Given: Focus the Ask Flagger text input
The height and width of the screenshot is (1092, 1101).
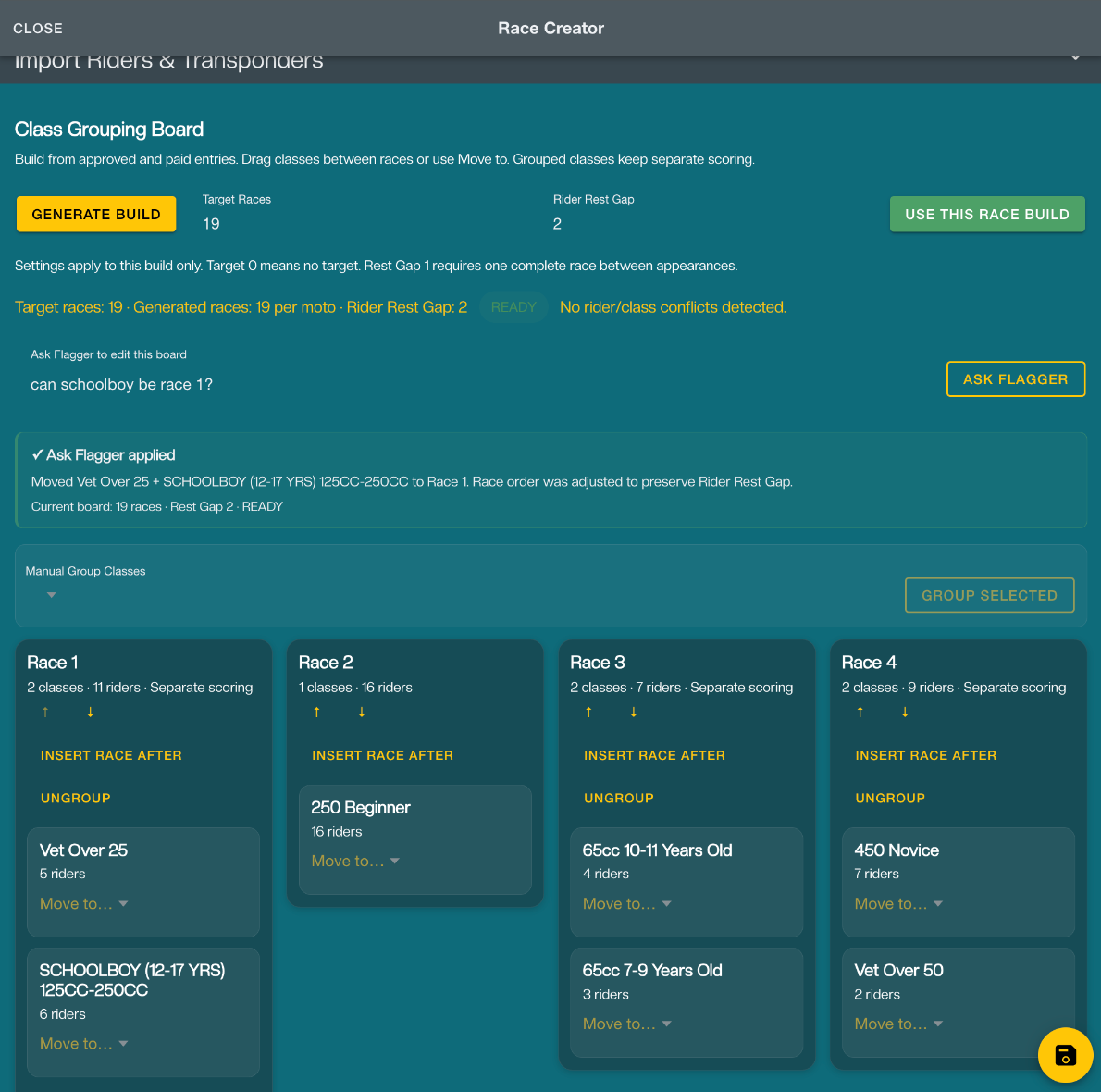Looking at the screenshot, I should pos(481,385).
